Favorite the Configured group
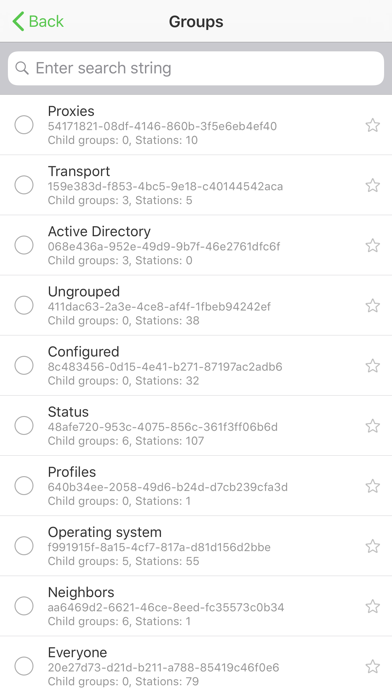 click(372, 366)
